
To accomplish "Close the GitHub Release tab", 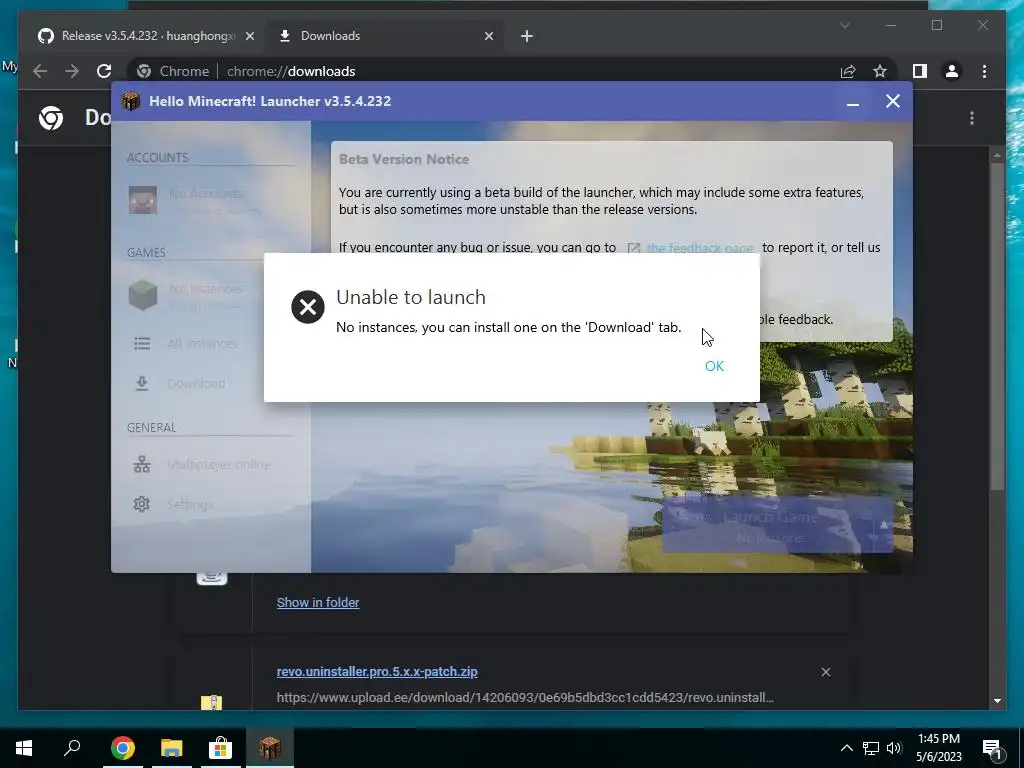I will (x=249, y=36).
